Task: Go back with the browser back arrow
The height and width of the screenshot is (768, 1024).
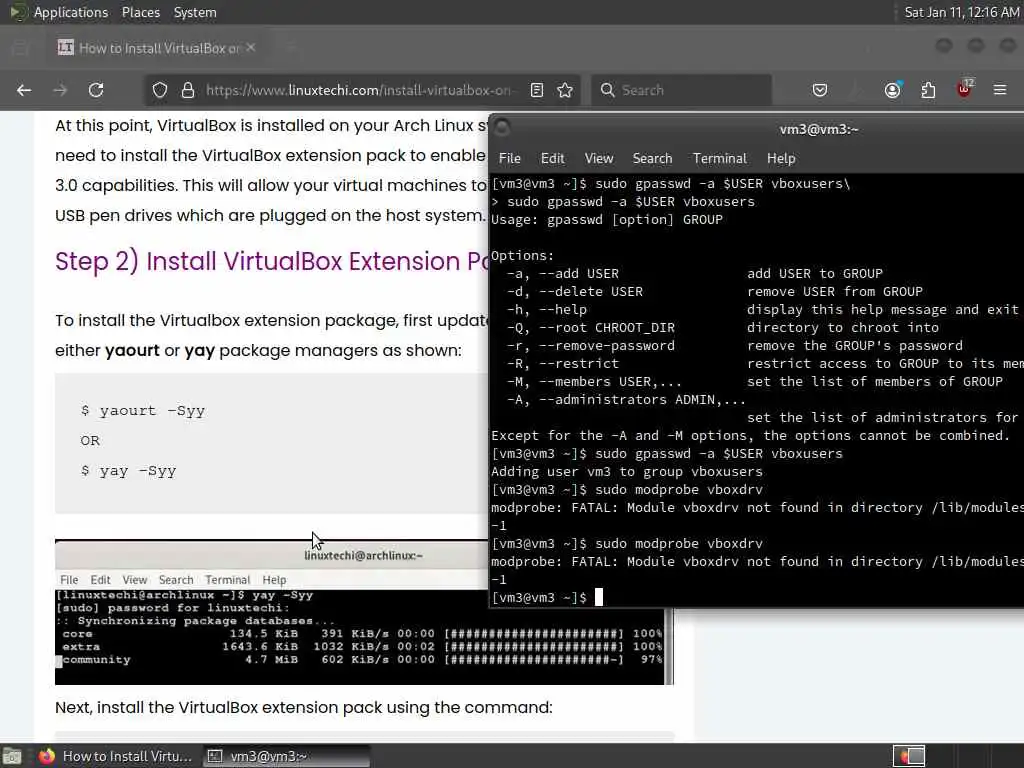Action: (24, 90)
